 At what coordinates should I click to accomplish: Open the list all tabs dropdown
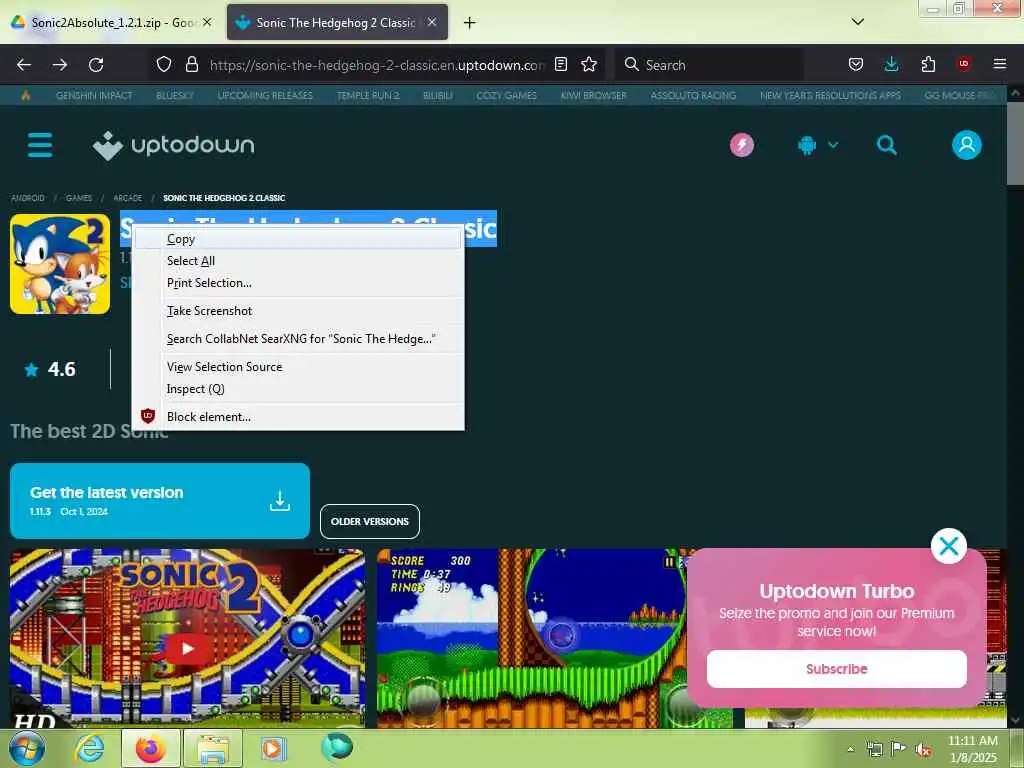pos(858,22)
